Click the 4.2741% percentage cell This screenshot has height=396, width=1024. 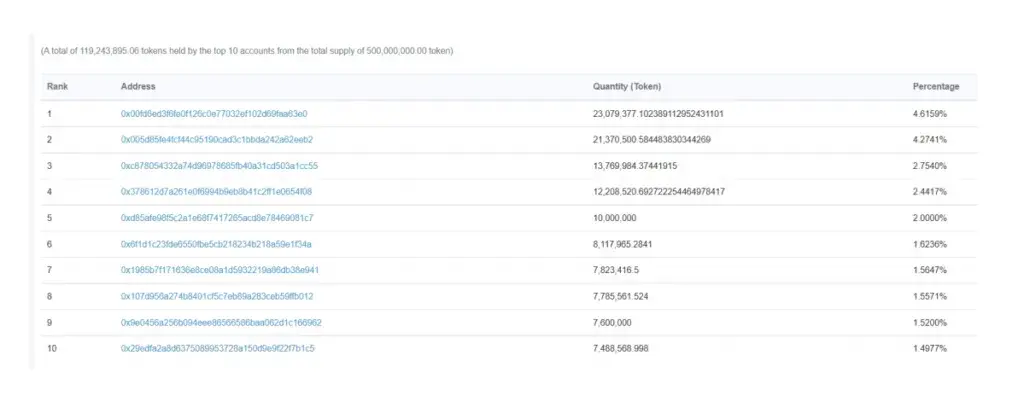pyautogui.click(x=930, y=140)
